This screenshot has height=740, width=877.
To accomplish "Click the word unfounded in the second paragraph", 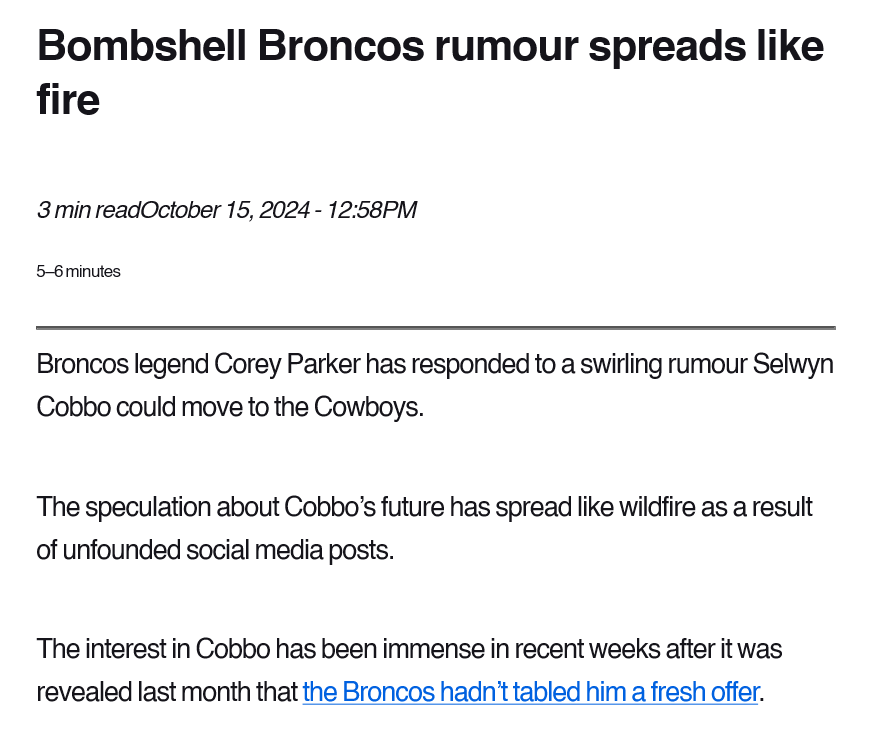I will click(121, 550).
